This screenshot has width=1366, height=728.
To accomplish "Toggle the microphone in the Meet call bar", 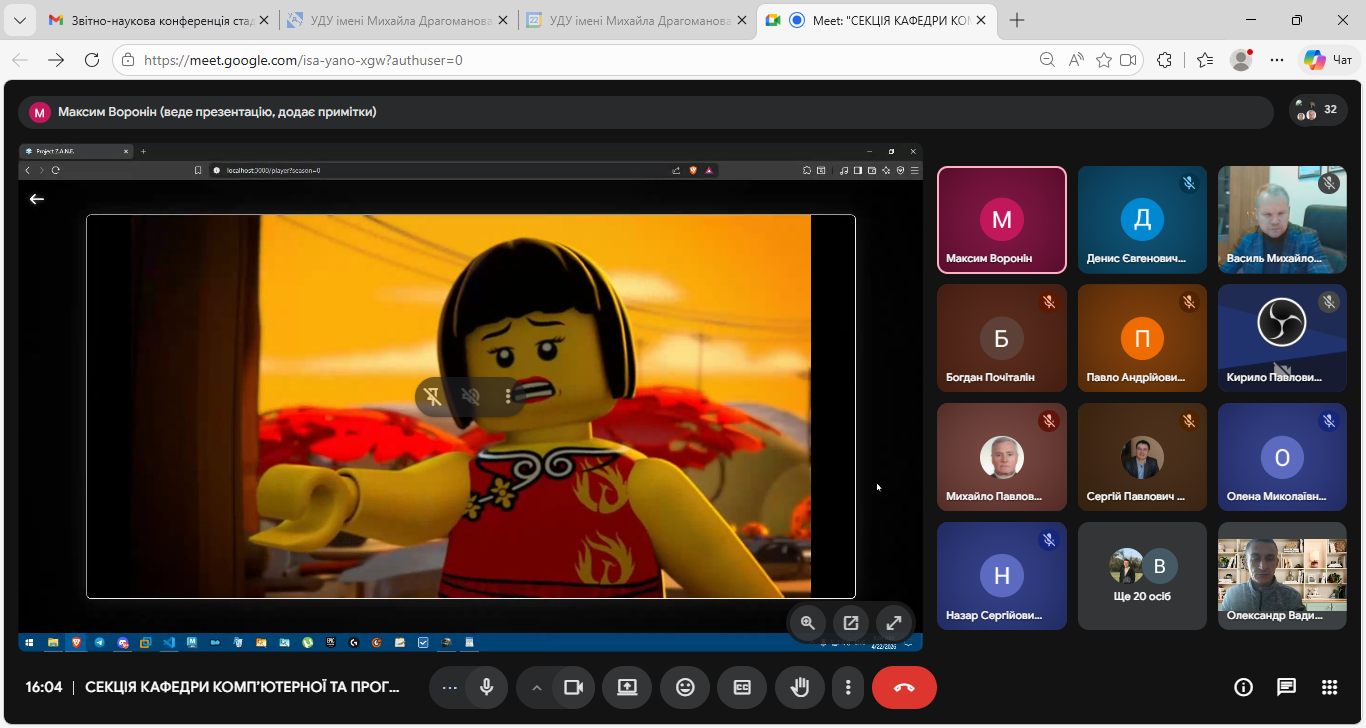I will pos(487,687).
